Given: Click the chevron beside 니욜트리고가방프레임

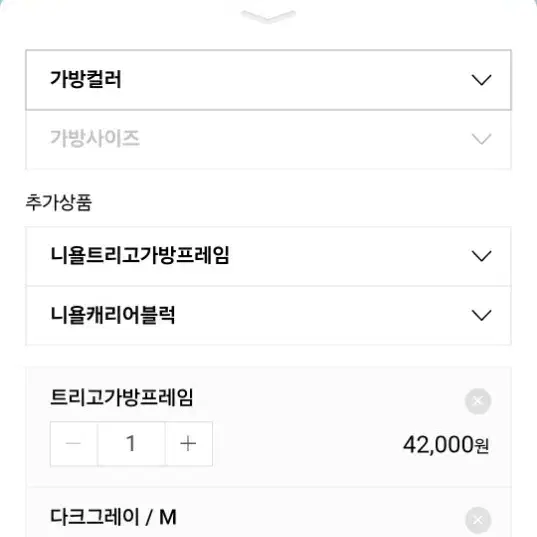Looking at the screenshot, I should point(481,256).
